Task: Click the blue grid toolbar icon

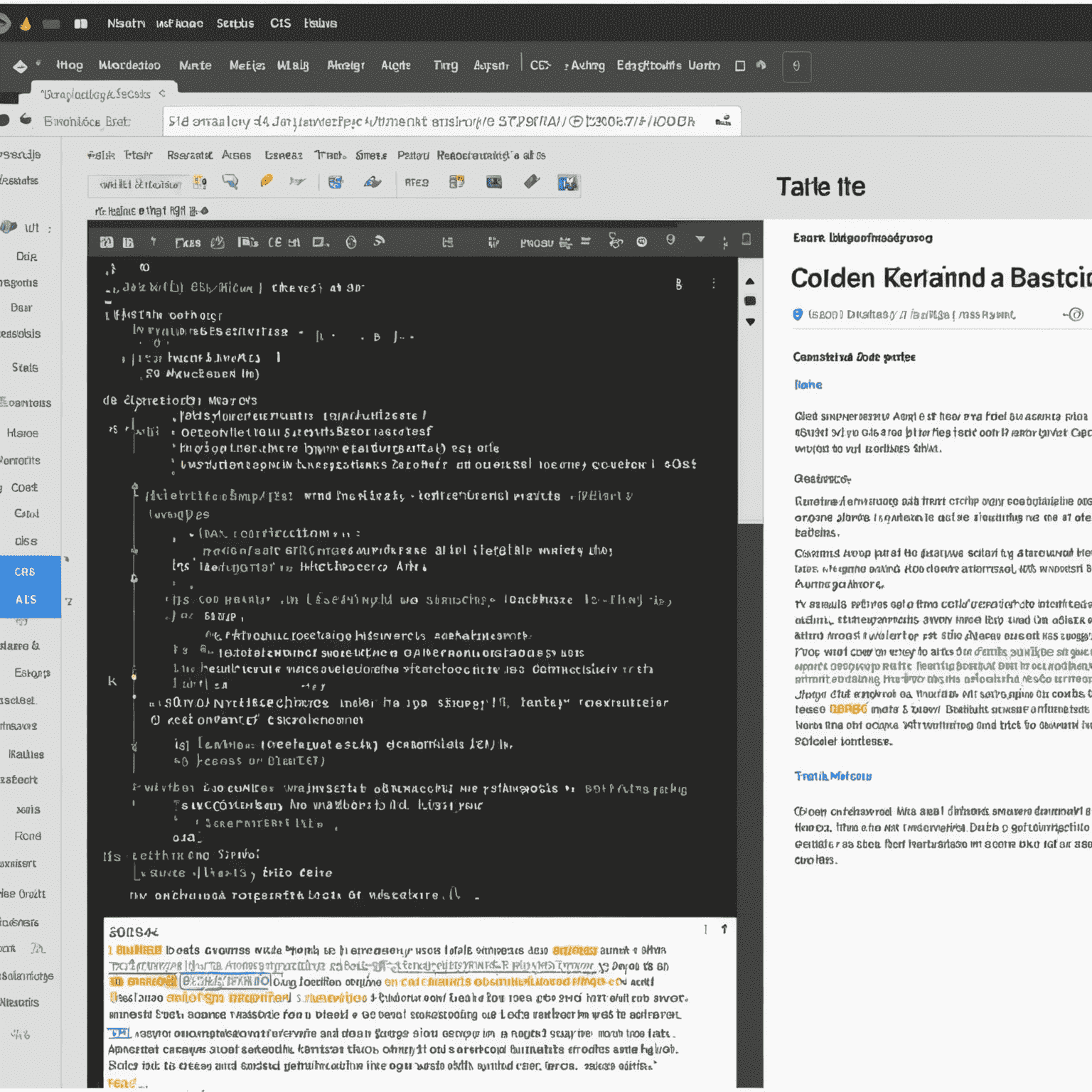Action: 336,182
